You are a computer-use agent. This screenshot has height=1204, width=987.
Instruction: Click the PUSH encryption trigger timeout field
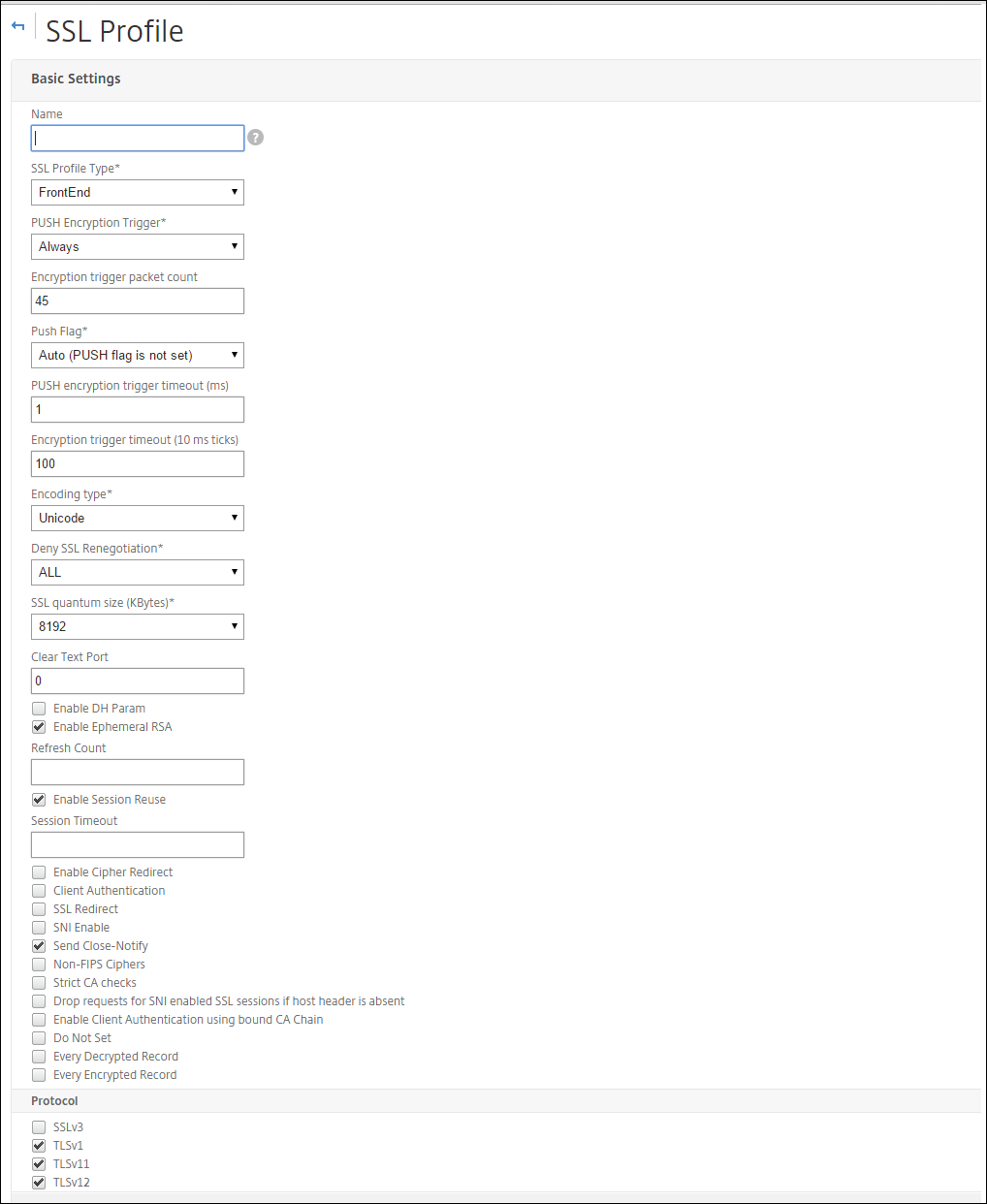point(138,409)
